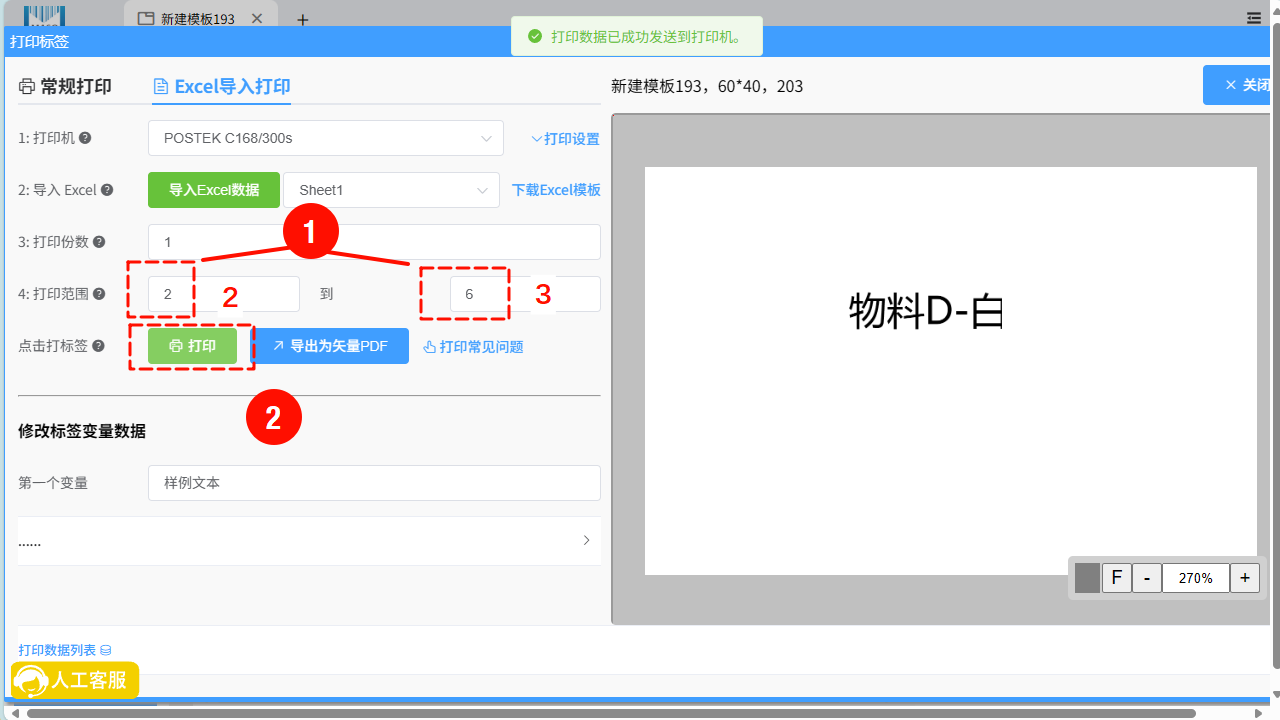The image size is (1280, 720).
Task: Select the Excel导入打印 tab
Action: [x=221, y=87]
